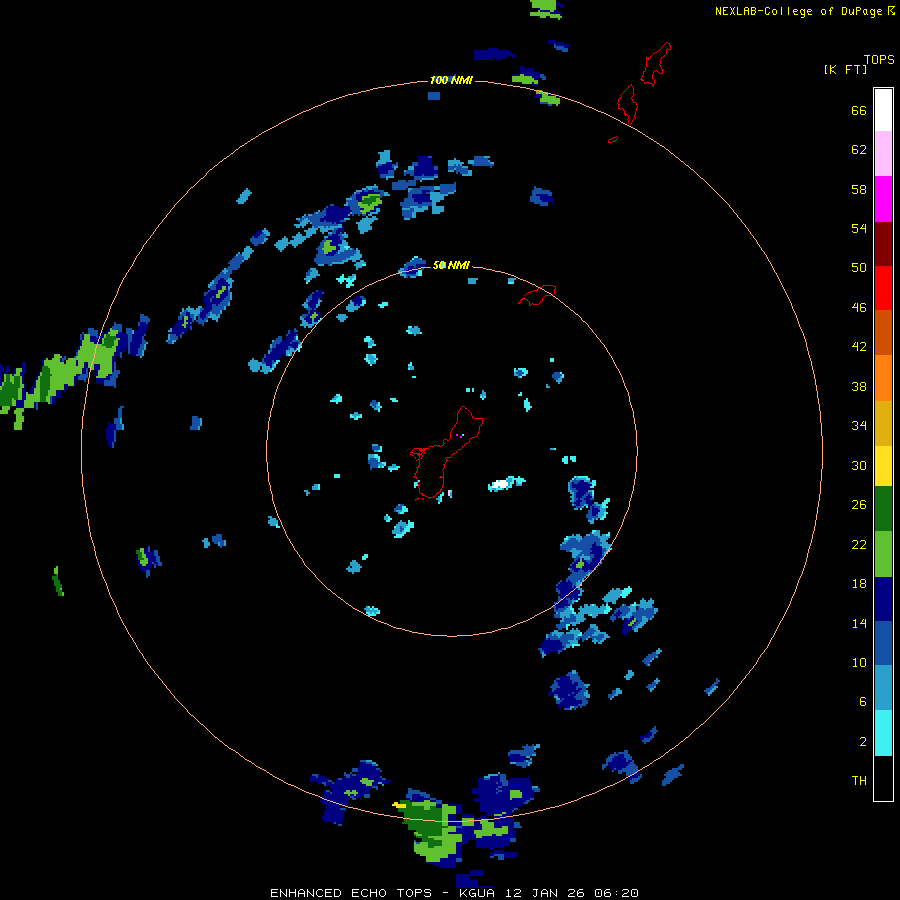
Task: Select the dark green legend swatch
Action: click(x=883, y=509)
